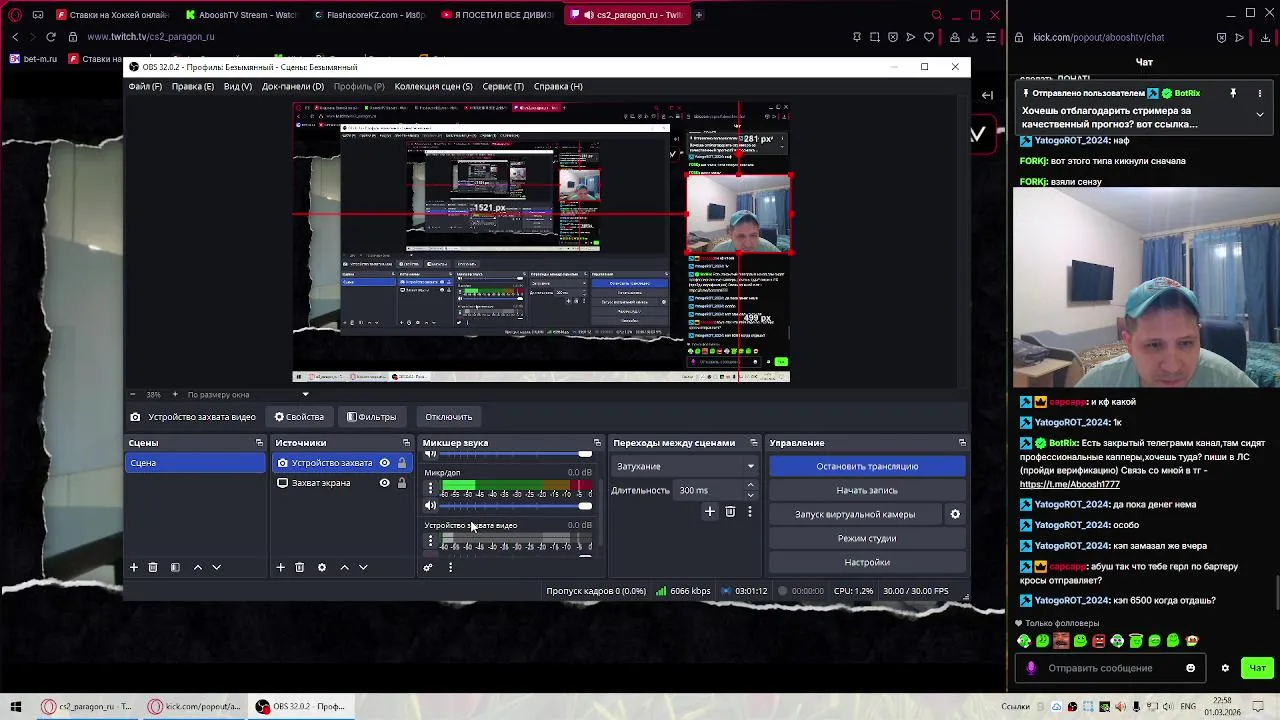This screenshot has width=1280, height=720.
Task: Open Свойства for selected source
Action: [x=299, y=417]
